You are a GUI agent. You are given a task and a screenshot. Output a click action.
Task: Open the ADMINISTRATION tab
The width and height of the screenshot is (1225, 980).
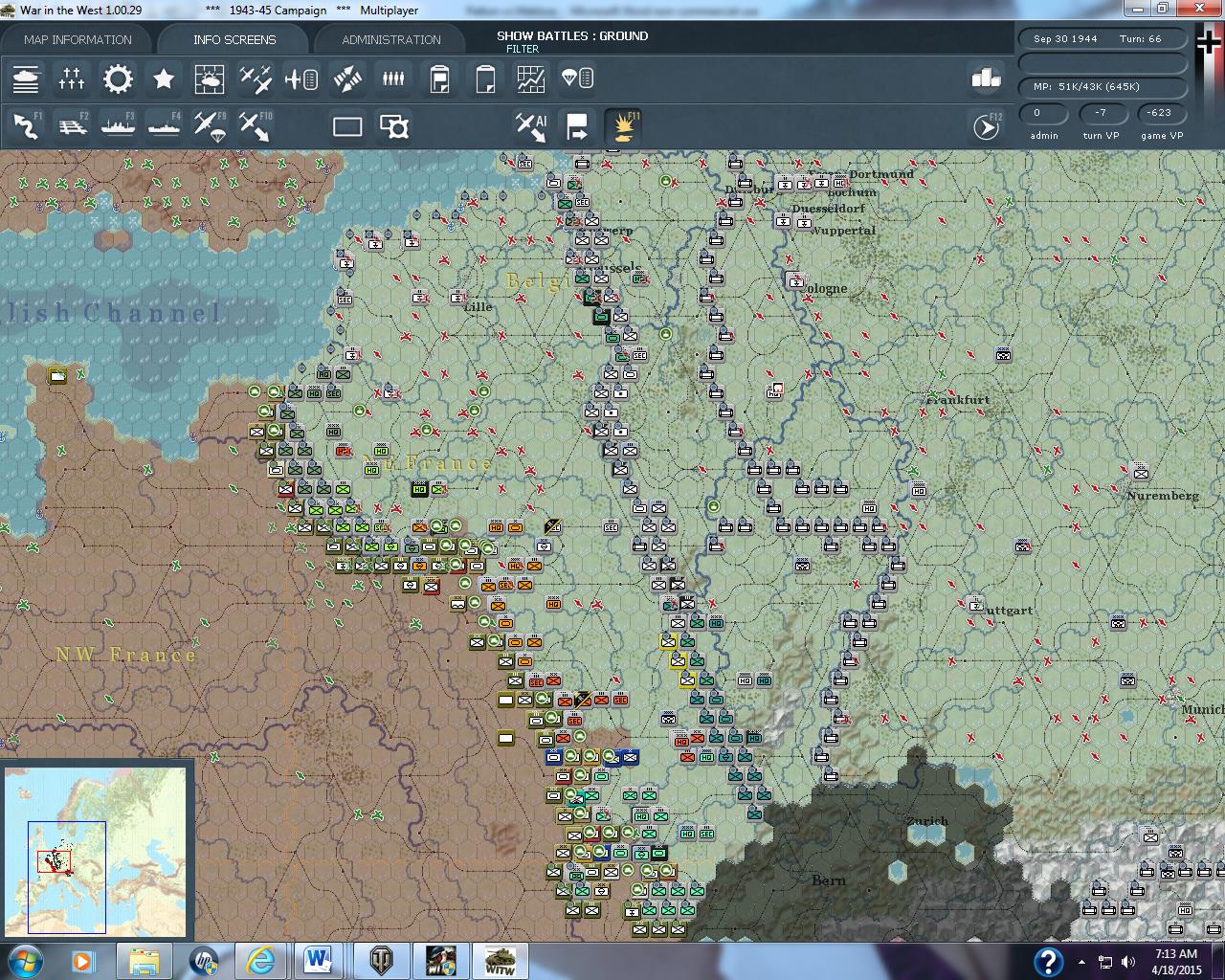click(x=391, y=39)
